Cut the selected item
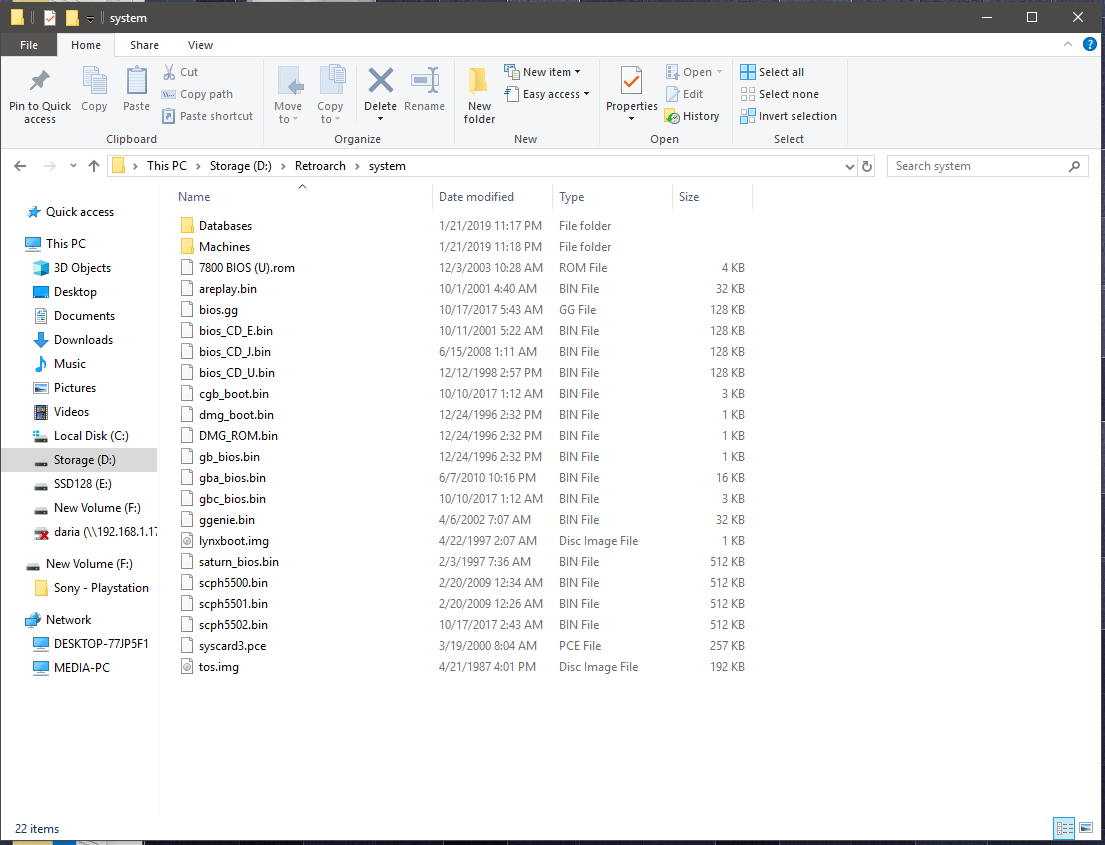The width and height of the screenshot is (1105, 845). point(180,72)
